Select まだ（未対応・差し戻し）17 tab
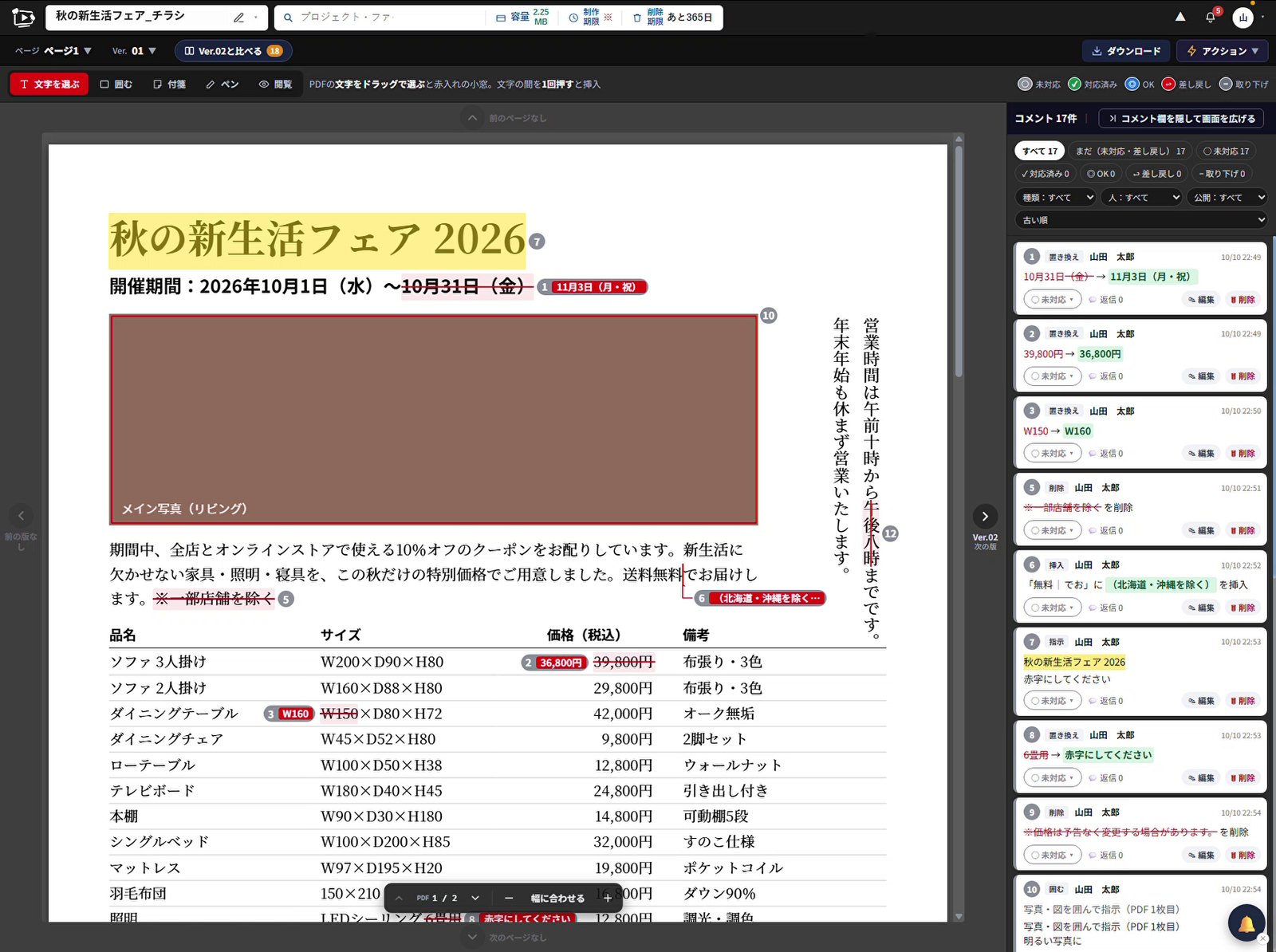The width and height of the screenshot is (1276, 952). coord(1130,151)
